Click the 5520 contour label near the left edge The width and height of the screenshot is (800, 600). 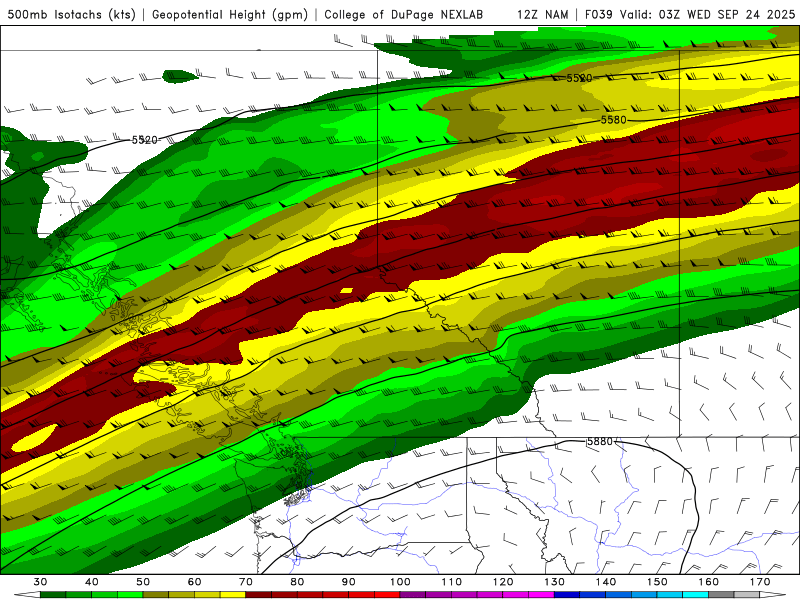[x=144, y=140]
